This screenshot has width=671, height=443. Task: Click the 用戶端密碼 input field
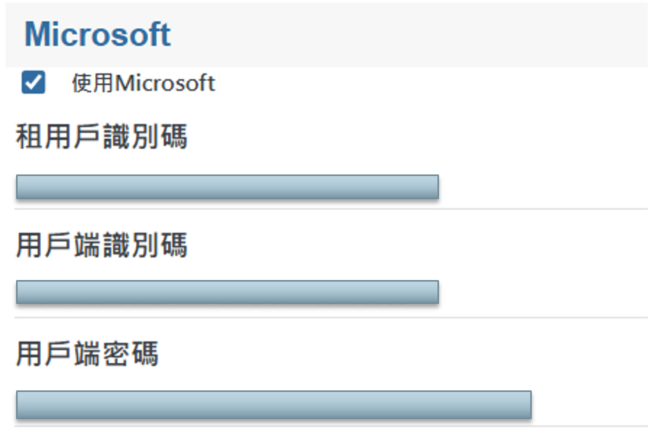(x=273, y=404)
